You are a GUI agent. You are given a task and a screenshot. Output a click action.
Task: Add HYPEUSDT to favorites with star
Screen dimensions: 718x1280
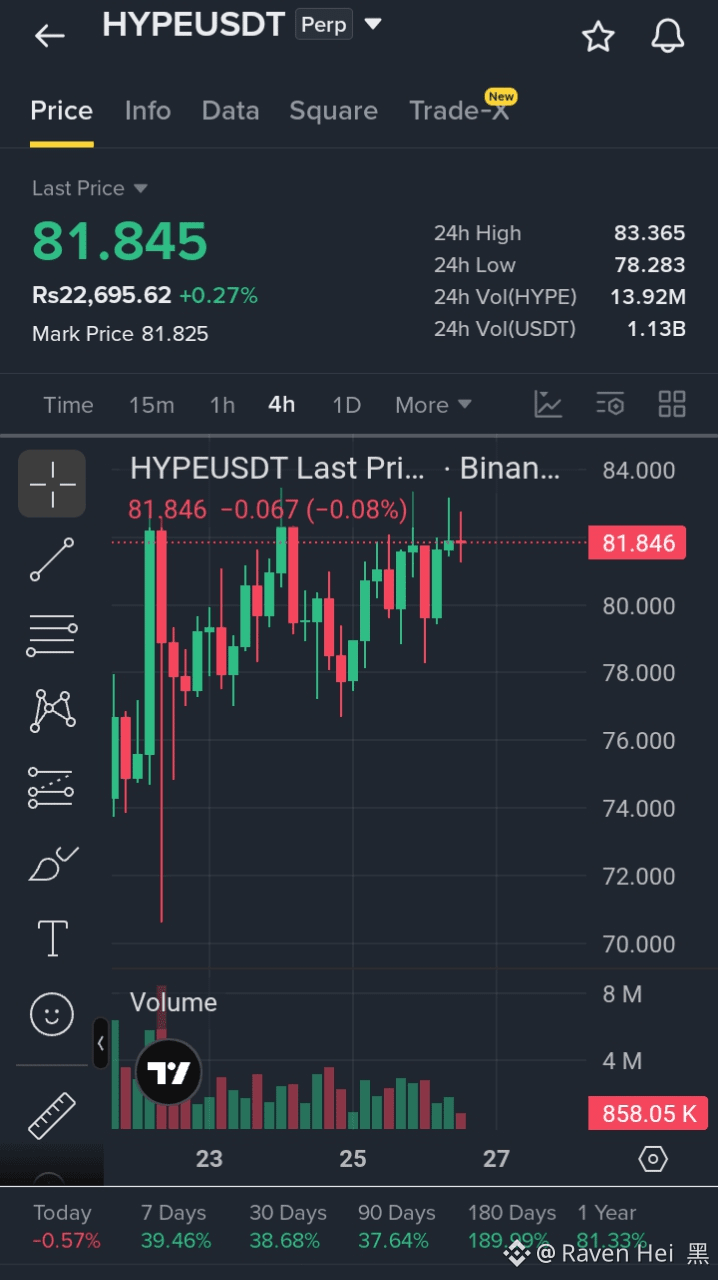598,36
